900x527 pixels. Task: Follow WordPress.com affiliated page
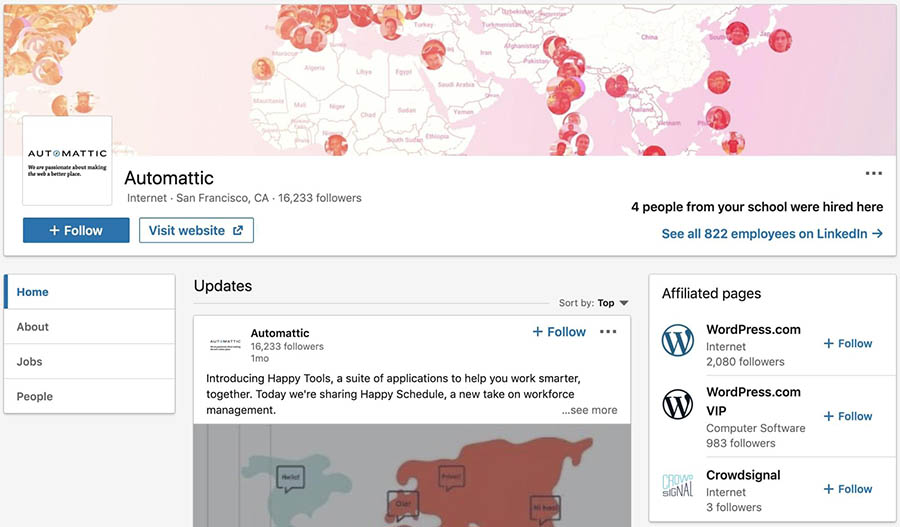click(848, 343)
